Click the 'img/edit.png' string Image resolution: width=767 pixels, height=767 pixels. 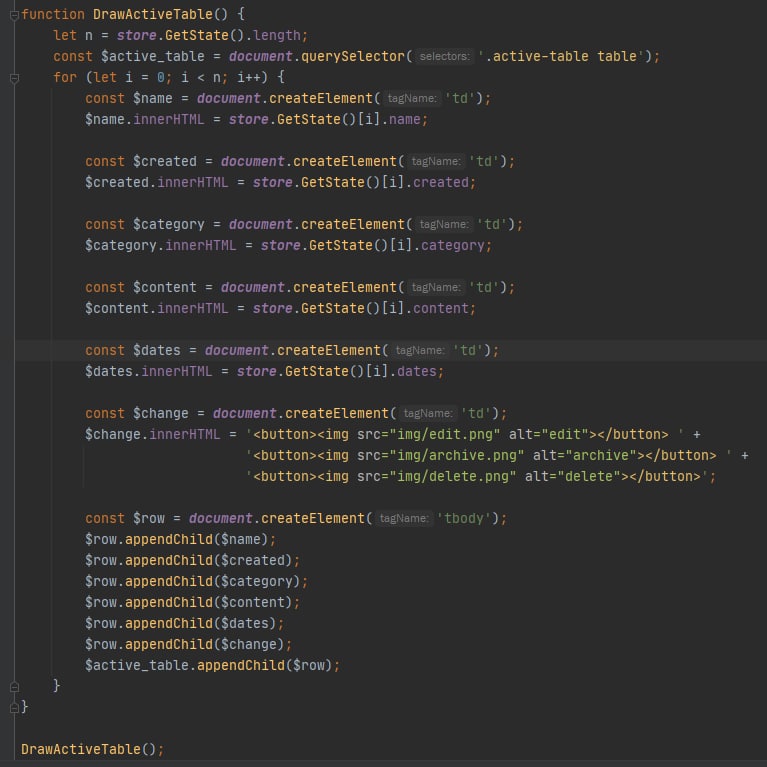[x=444, y=435]
